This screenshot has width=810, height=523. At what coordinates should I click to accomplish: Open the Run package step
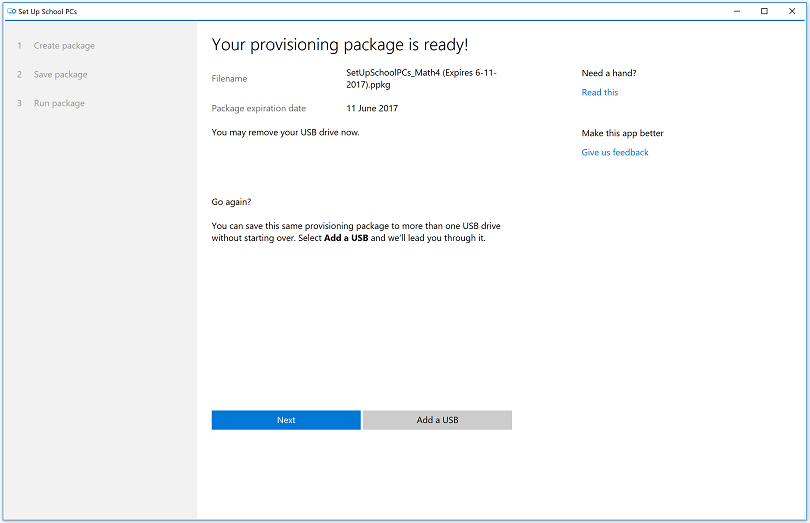[59, 104]
